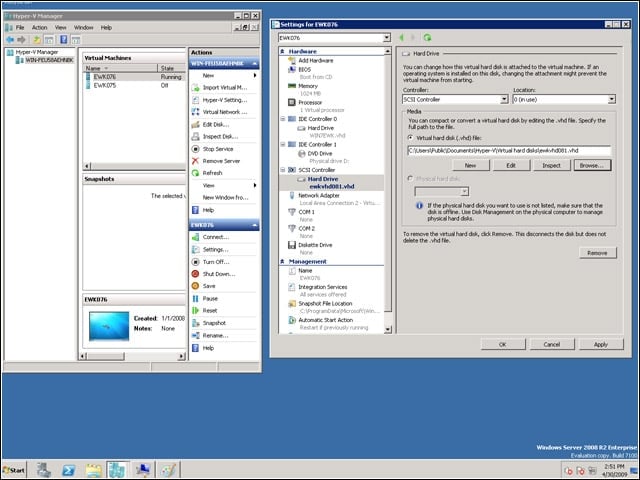Select the Virtual hard disk (.vhd) file radio button
Viewport: 640px width, 480px height.
(x=411, y=138)
